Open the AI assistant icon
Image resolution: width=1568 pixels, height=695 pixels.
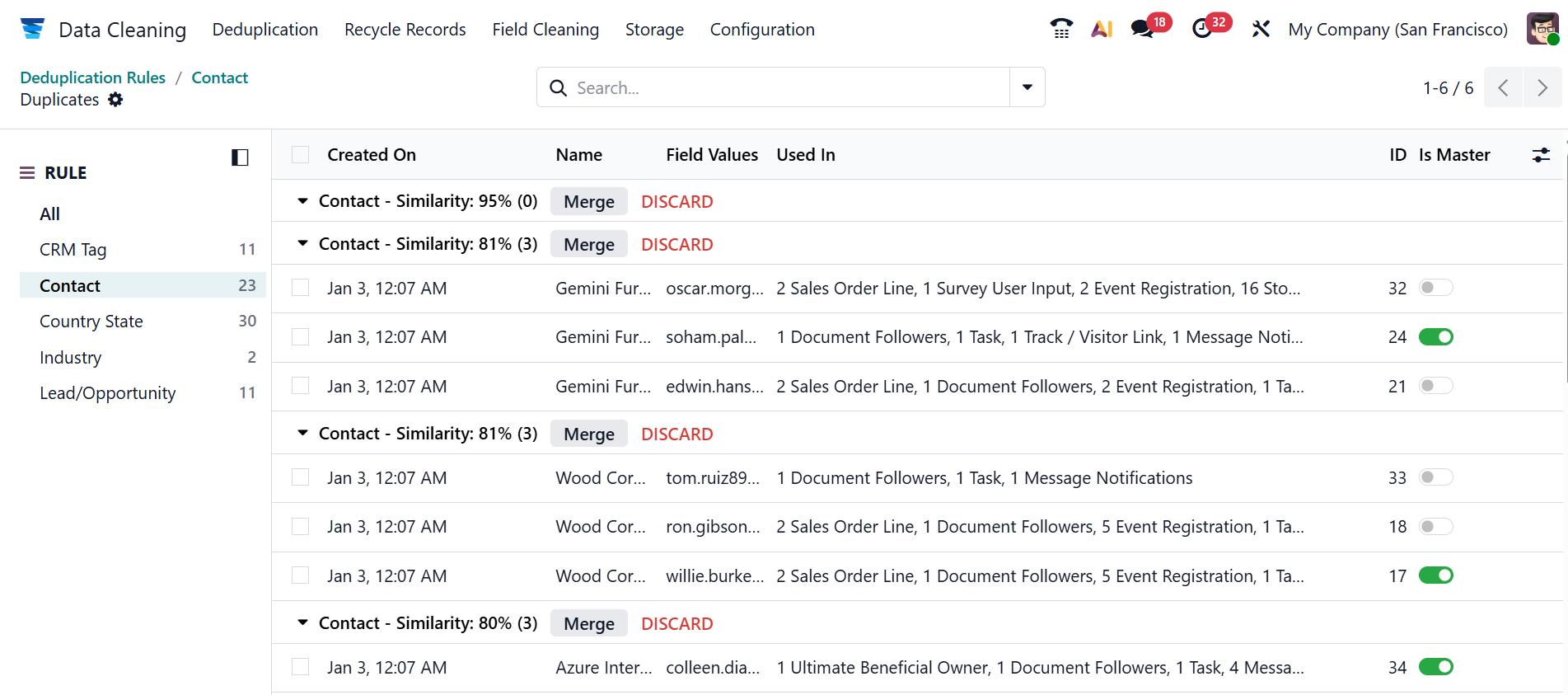pos(1102,29)
